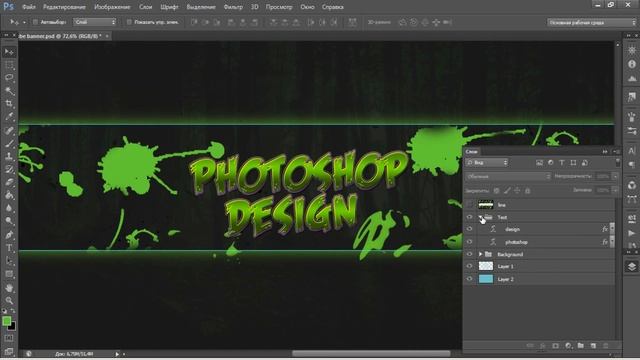Set the foreground green color swatch
Screen dimensions: 640x360
coord(6,321)
